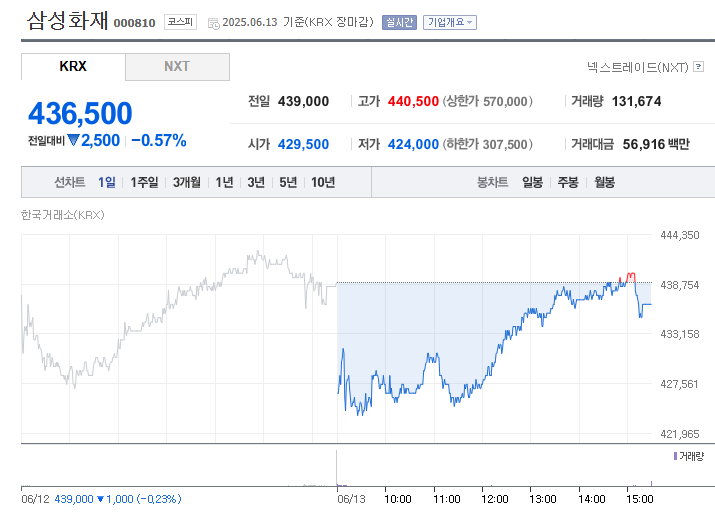Click the 12:00 time axis label
This screenshot has width=715, height=521.
coord(495,499)
